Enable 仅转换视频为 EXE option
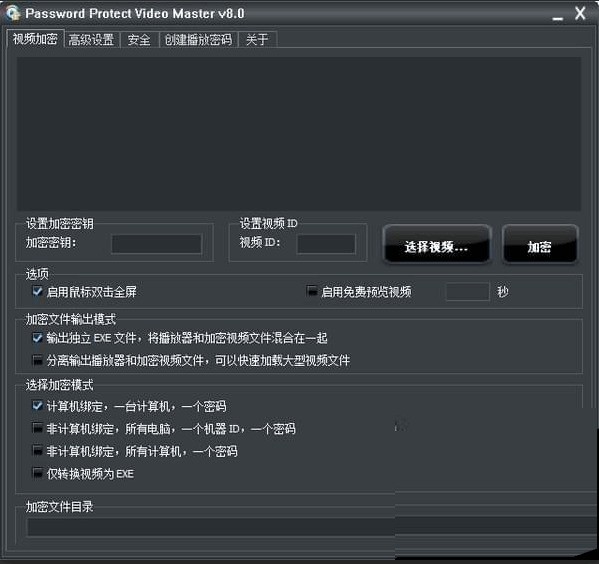 (37, 473)
